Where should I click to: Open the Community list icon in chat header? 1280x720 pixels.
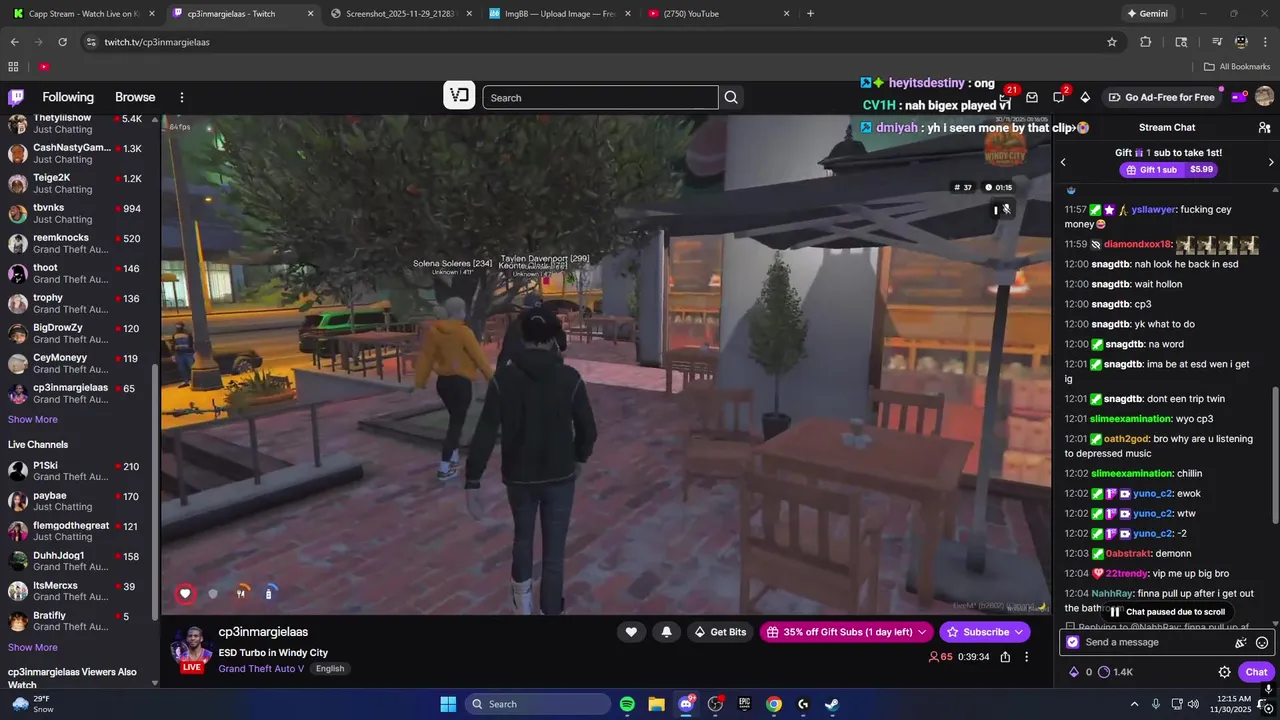click(x=1264, y=128)
